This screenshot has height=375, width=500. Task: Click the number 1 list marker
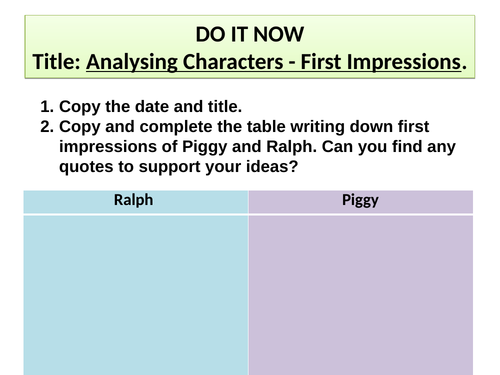click(47, 107)
